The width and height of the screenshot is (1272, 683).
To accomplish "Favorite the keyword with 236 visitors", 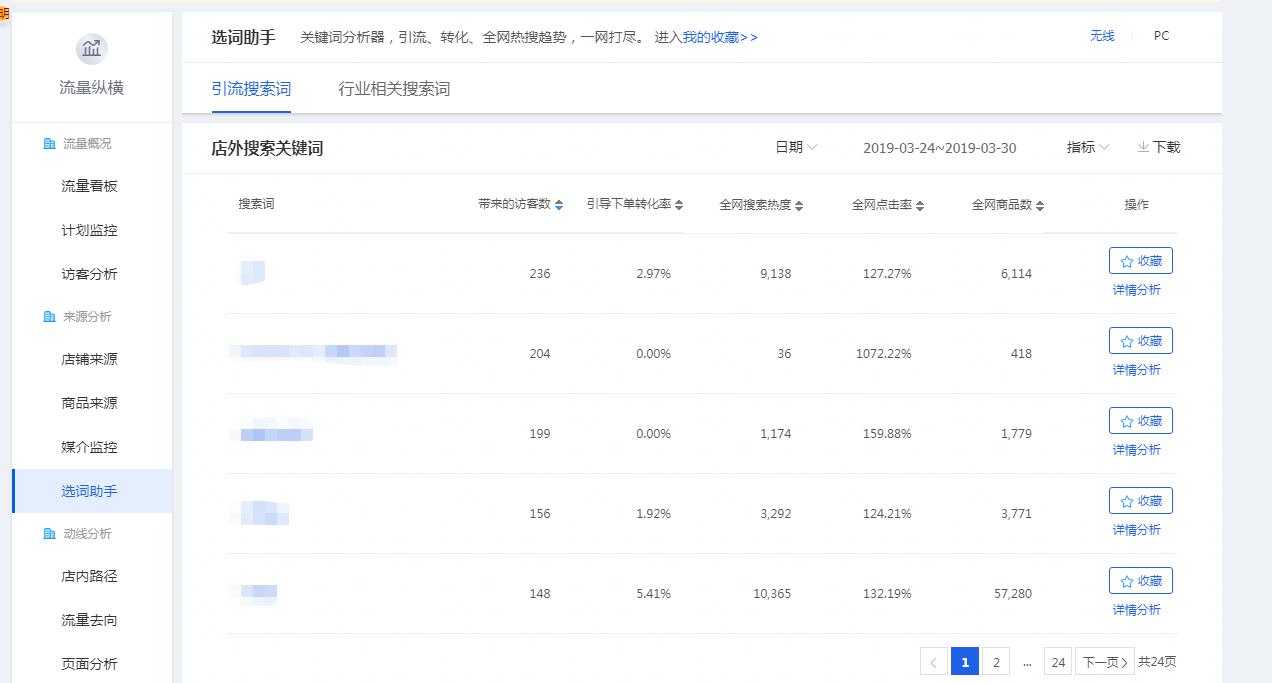I will [1140, 261].
